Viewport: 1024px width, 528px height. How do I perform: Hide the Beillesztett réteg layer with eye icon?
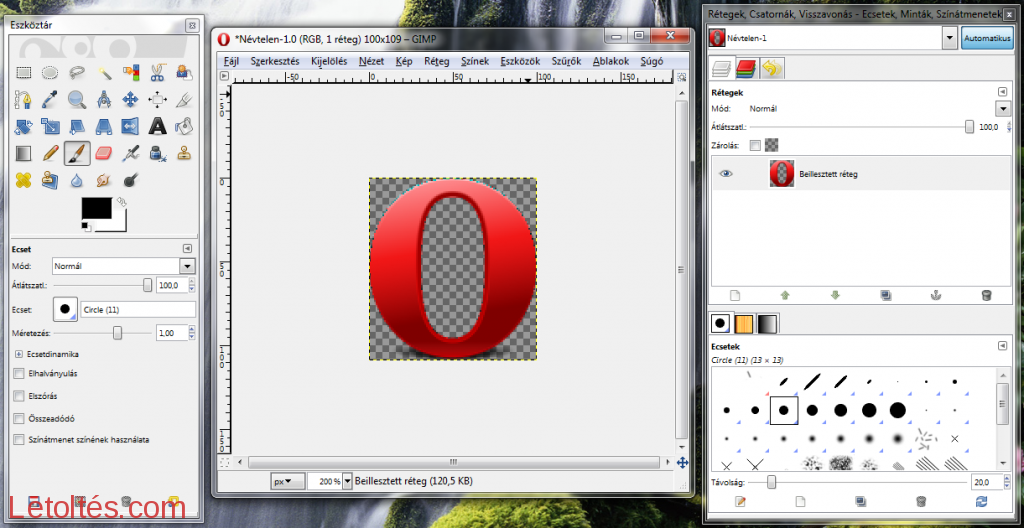726,174
